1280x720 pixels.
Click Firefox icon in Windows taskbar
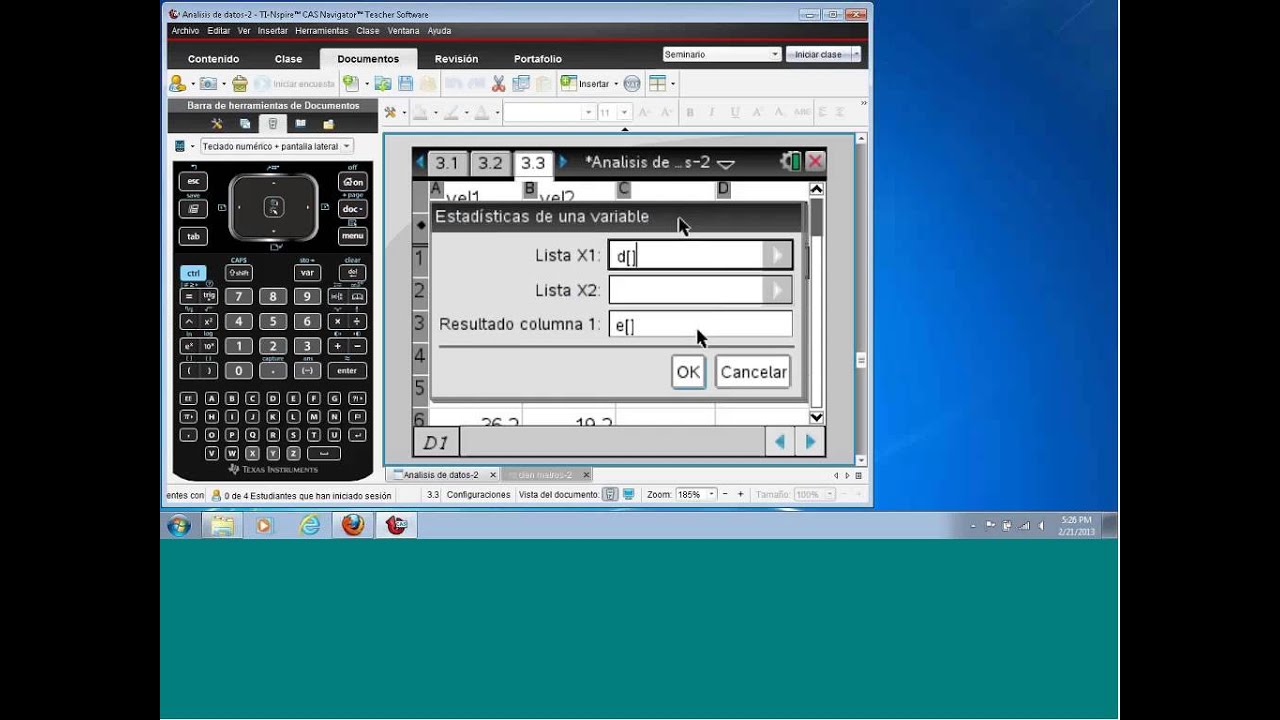point(352,525)
